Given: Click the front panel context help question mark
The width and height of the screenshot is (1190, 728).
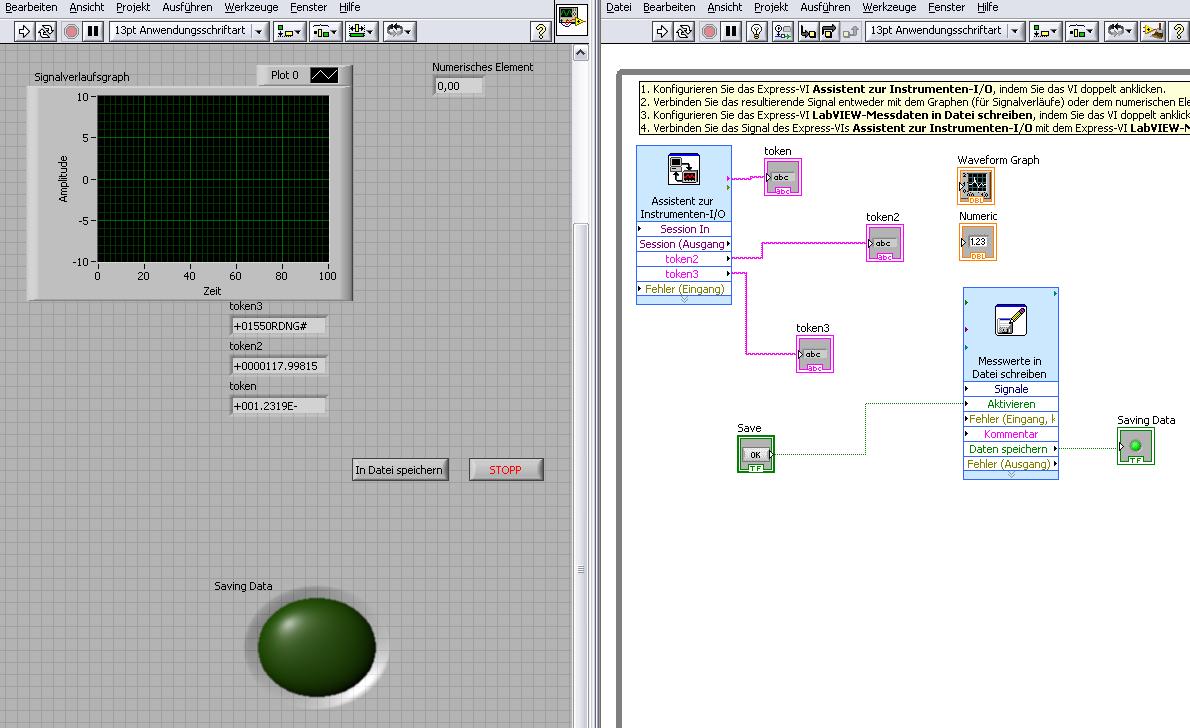Looking at the screenshot, I should [x=541, y=31].
